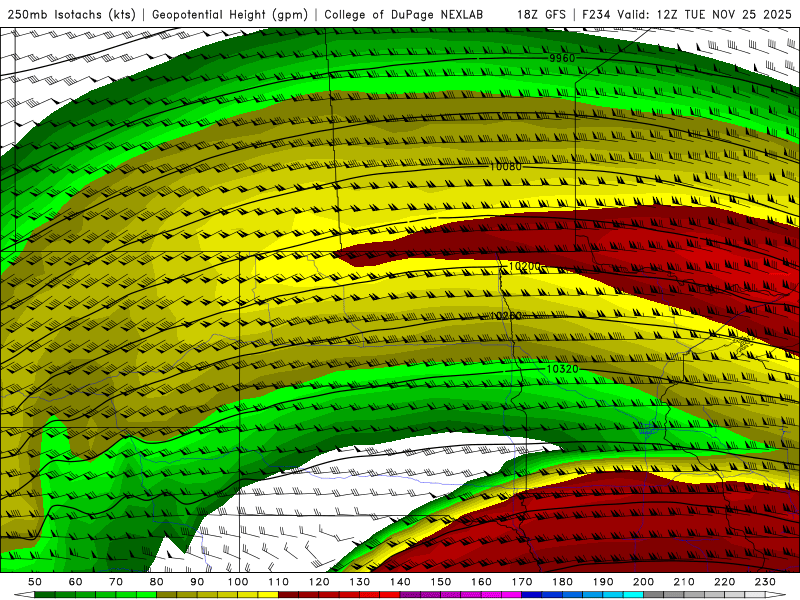Click the 150 knot legend label
Screen dimensions: 800x600
point(441,582)
